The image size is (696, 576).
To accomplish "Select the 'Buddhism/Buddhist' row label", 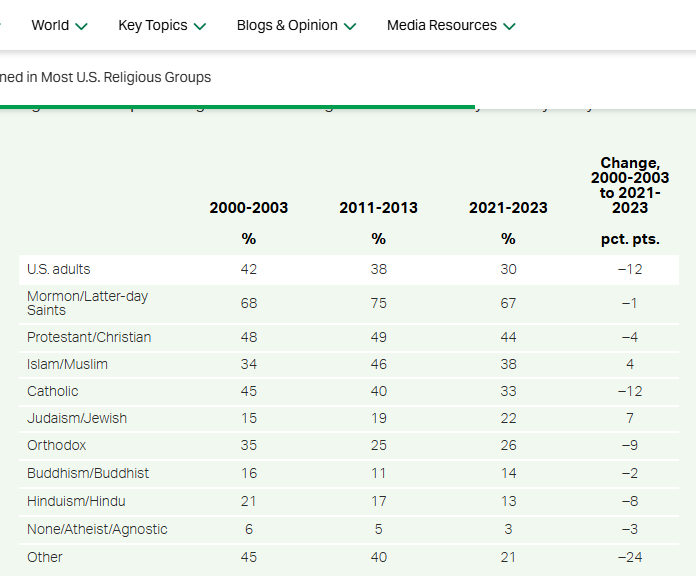I will click(88, 473).
